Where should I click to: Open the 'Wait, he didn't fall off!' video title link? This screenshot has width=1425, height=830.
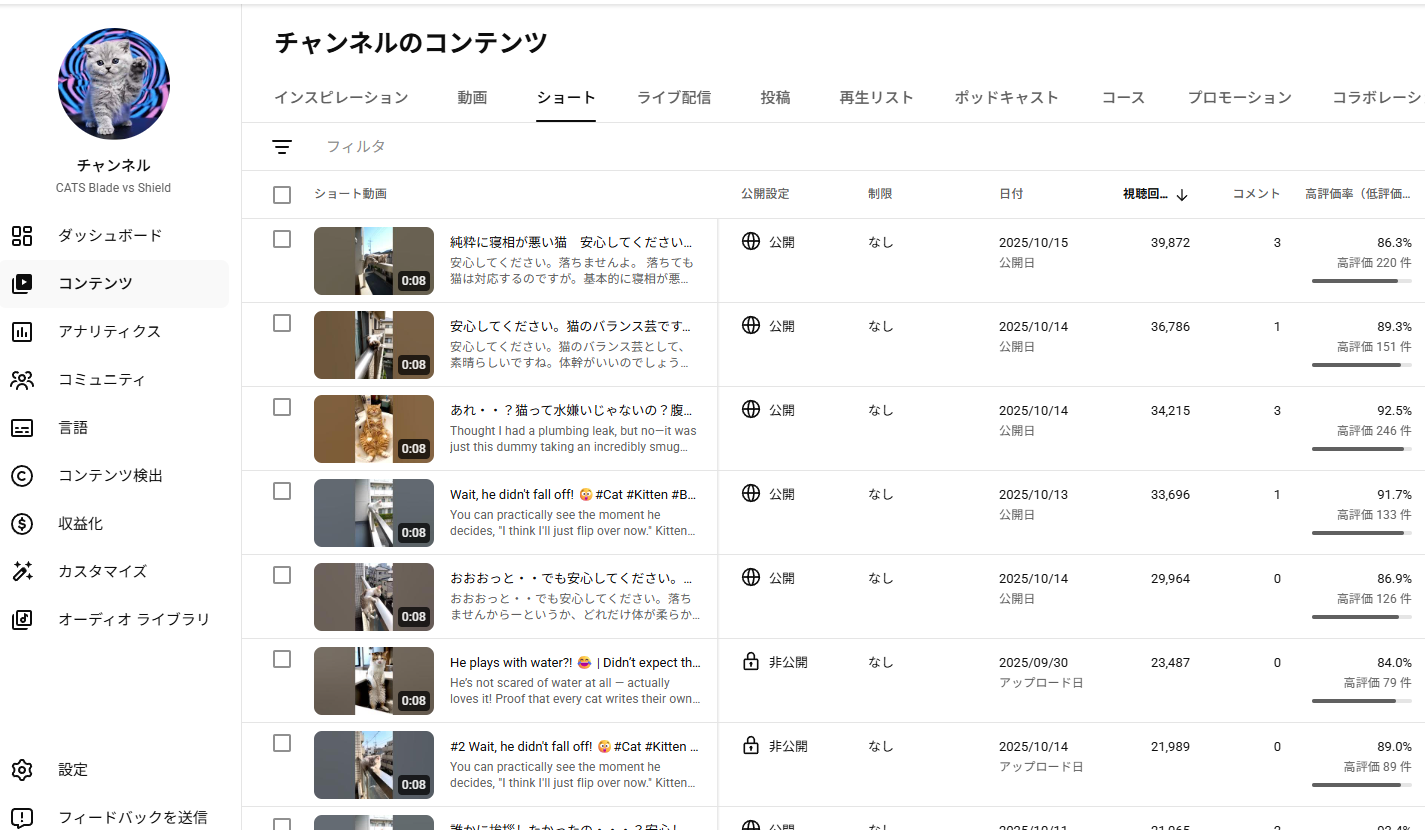(573, 494)
